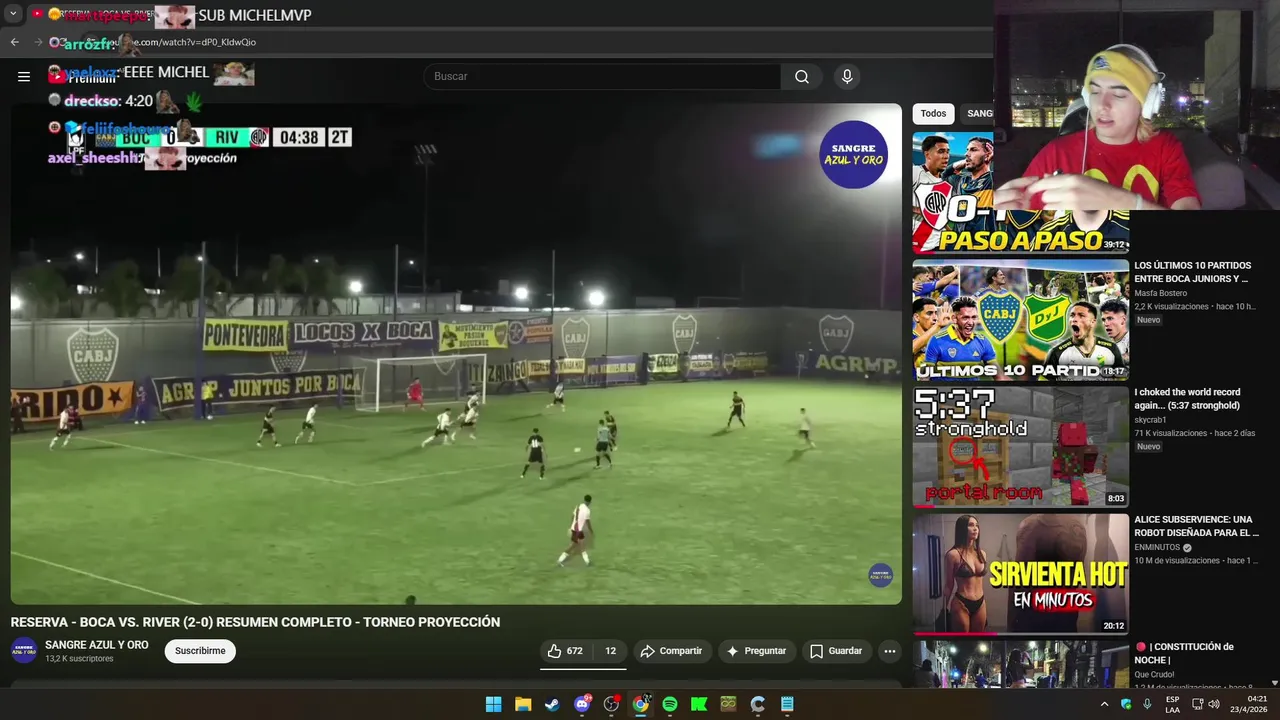Open ENMINUTOS channel name

tap(1157, 547)
